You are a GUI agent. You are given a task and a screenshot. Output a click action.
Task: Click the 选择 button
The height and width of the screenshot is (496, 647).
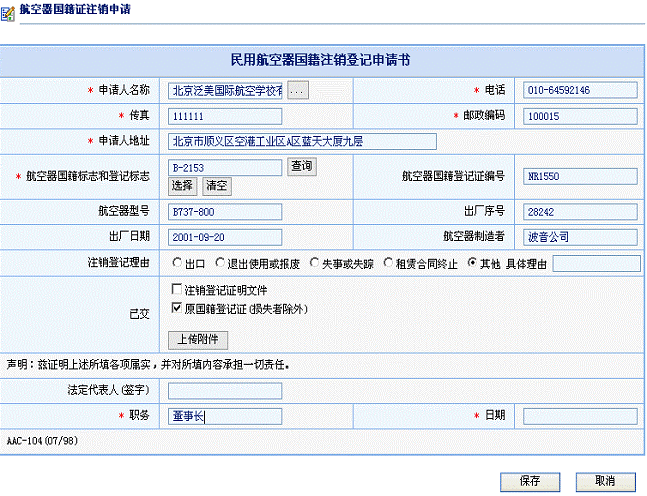tap(183, 185)
